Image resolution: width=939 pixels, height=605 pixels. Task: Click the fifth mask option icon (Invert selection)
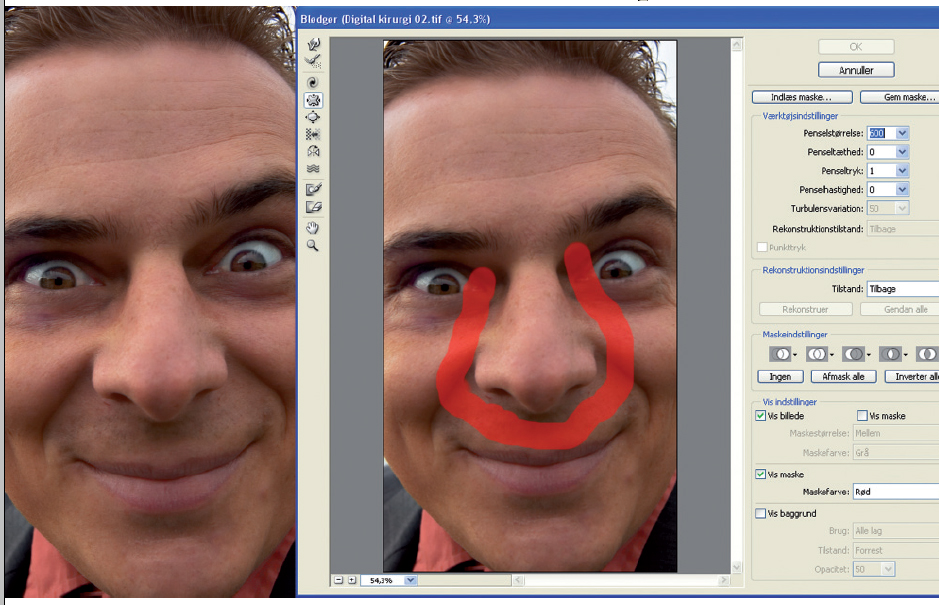(x=927, y=354)
